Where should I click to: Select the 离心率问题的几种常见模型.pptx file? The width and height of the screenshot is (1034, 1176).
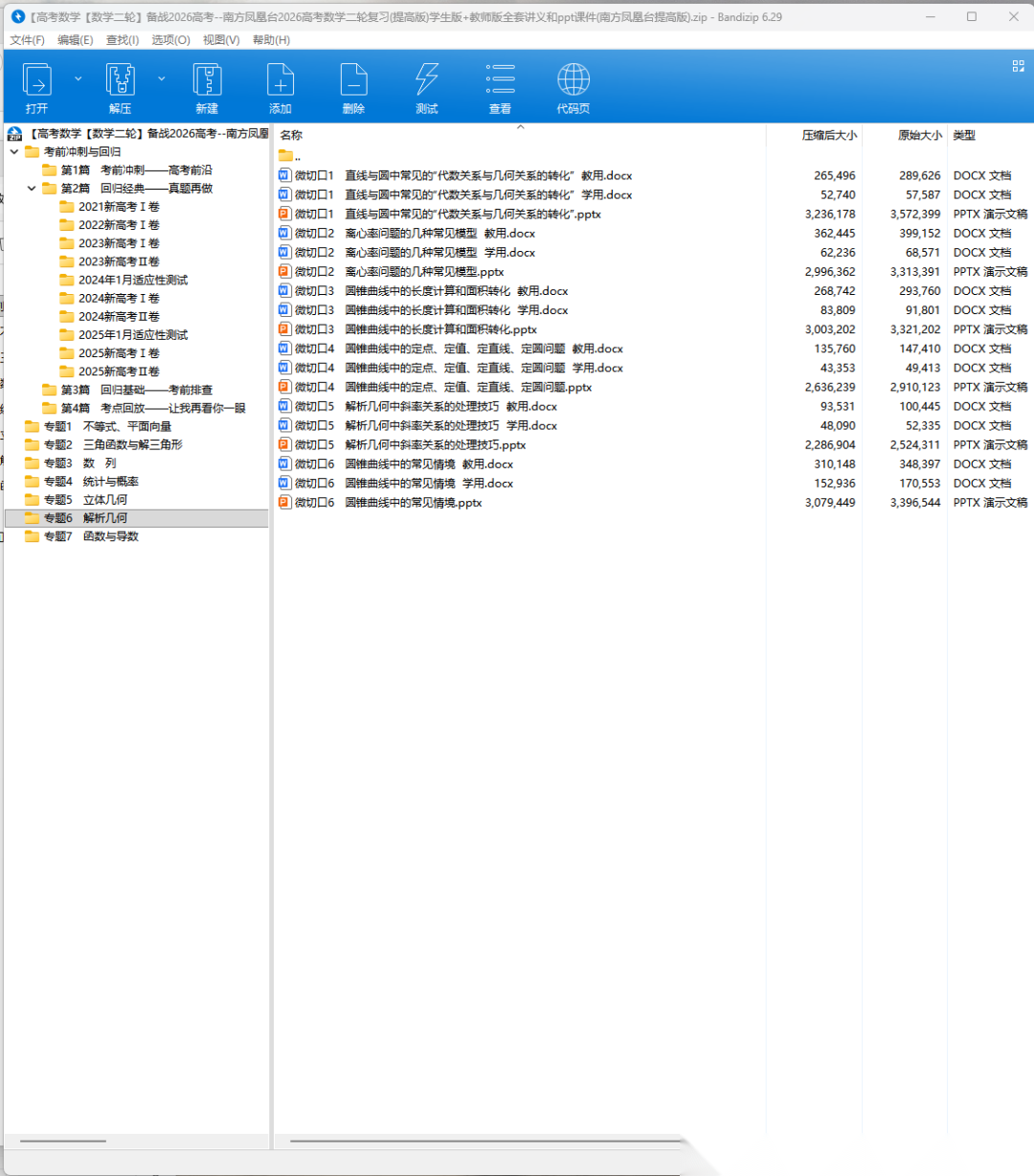tap(424, 272)
